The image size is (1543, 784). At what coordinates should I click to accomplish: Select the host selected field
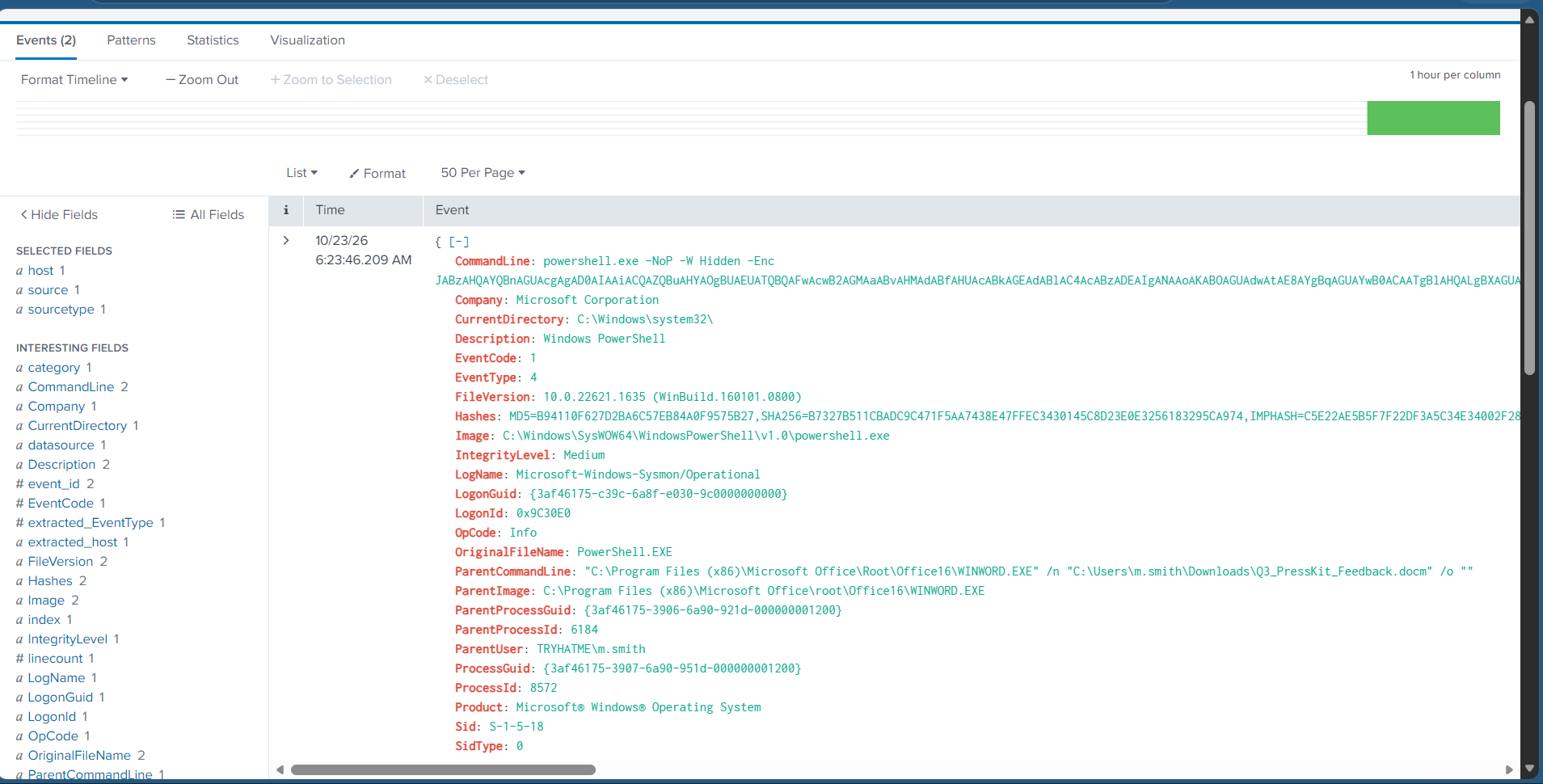tap(40, 271)
